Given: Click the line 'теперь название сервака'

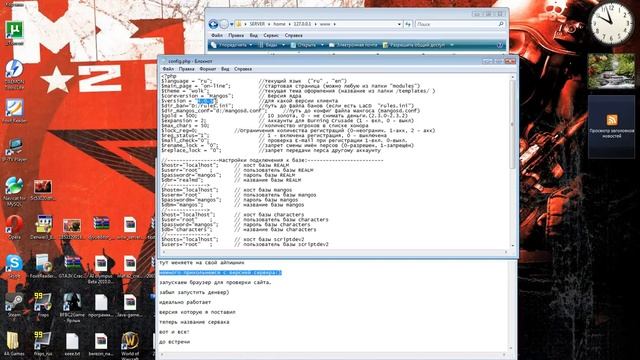Looking at the screenshot, I should tap(194, 322).
